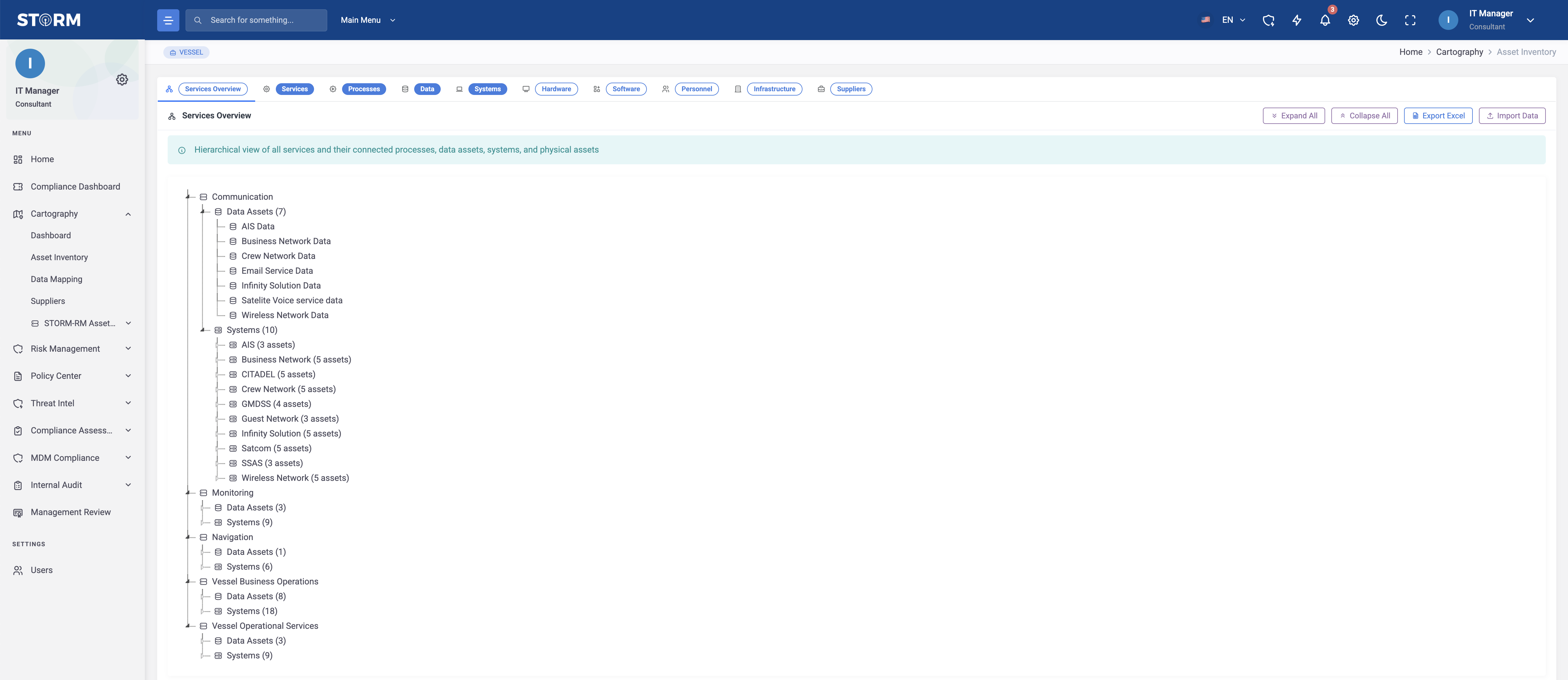Open settings gear in top bar
Screen dimensions: 1568x680
click(1353, 20)
